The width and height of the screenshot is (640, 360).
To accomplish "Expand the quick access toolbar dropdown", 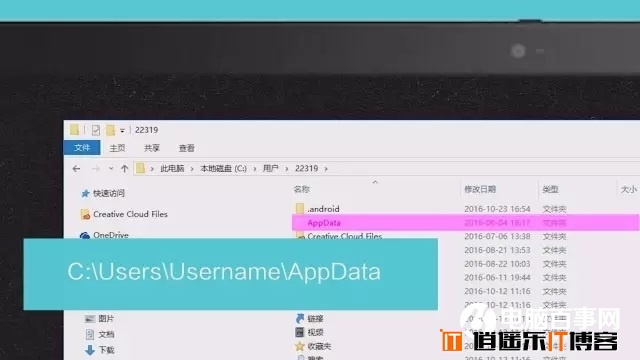I will point(122,131).
